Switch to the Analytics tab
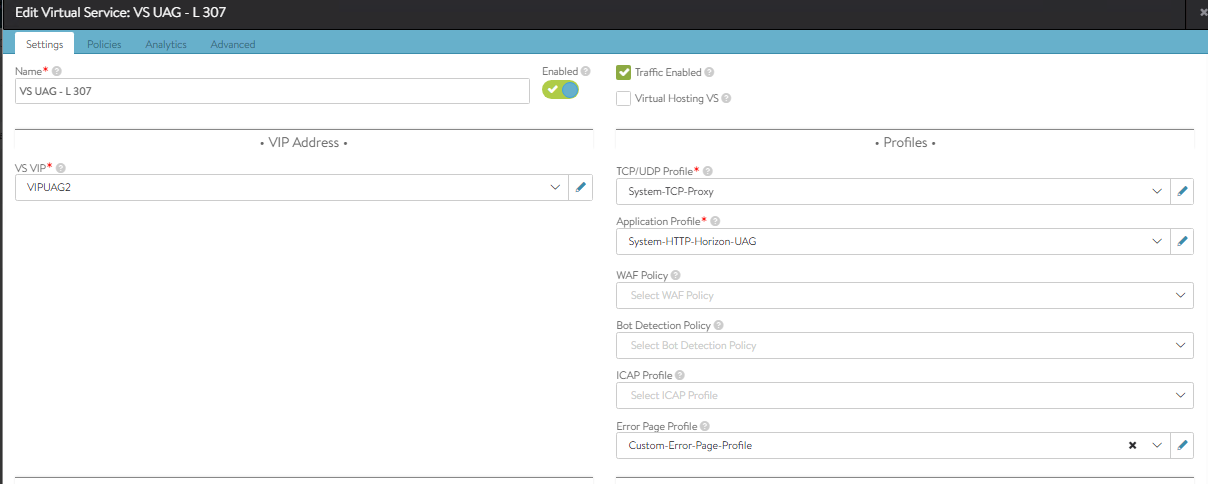 pos(166,44)
